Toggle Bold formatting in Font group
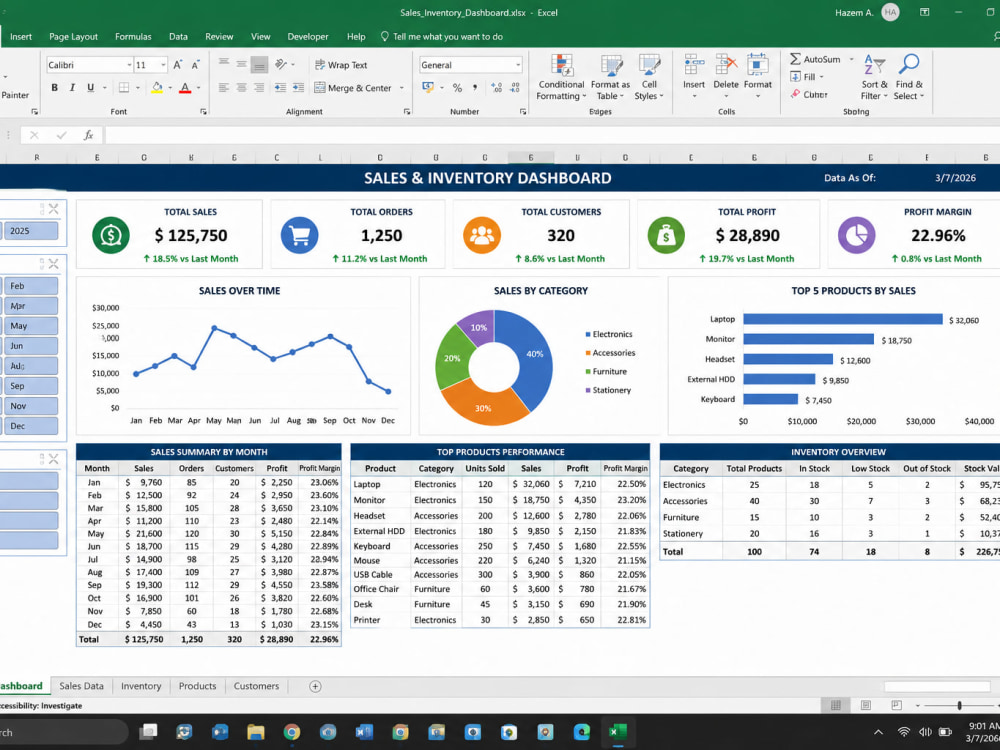Viewport: 1000px width, 750px height. (55, 88)
